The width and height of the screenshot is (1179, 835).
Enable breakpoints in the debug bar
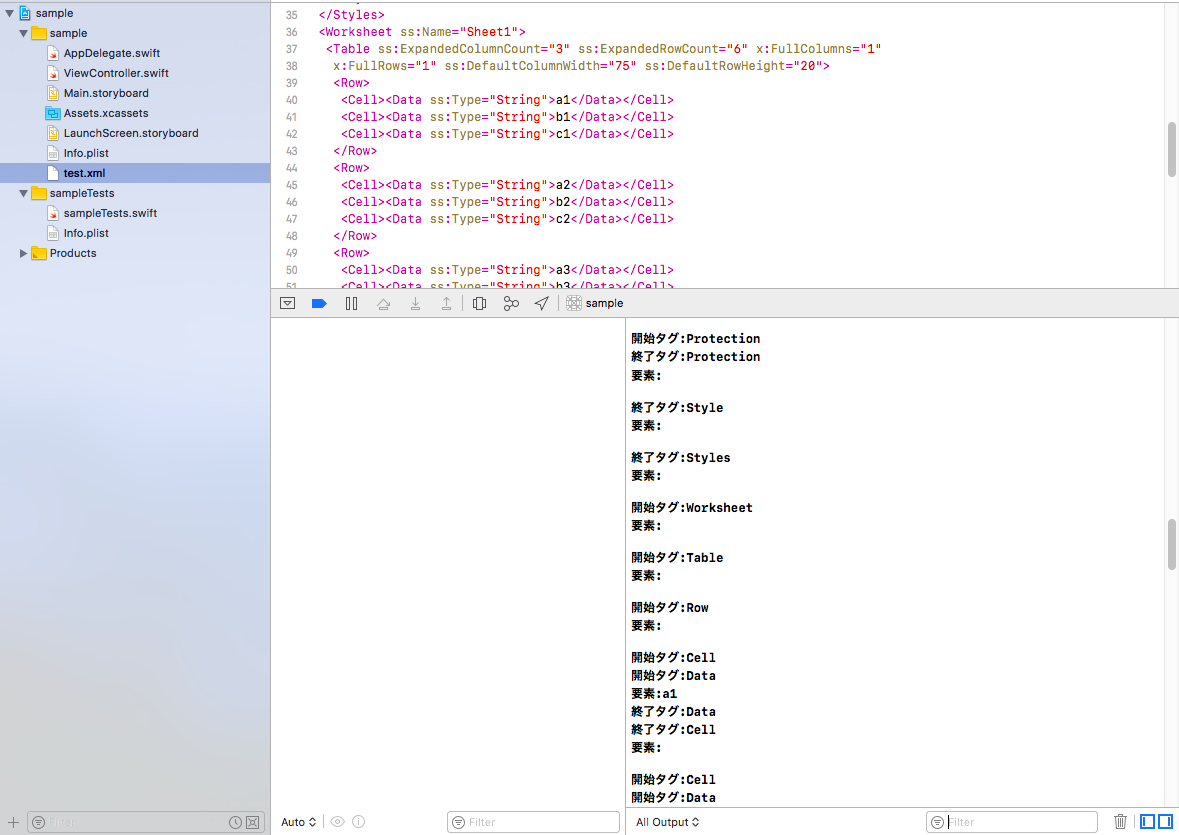click(x=319, y=303)
